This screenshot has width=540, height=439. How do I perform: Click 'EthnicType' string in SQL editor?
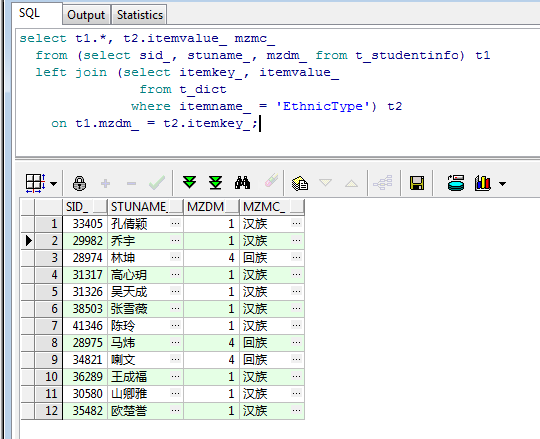click(322, 106)
